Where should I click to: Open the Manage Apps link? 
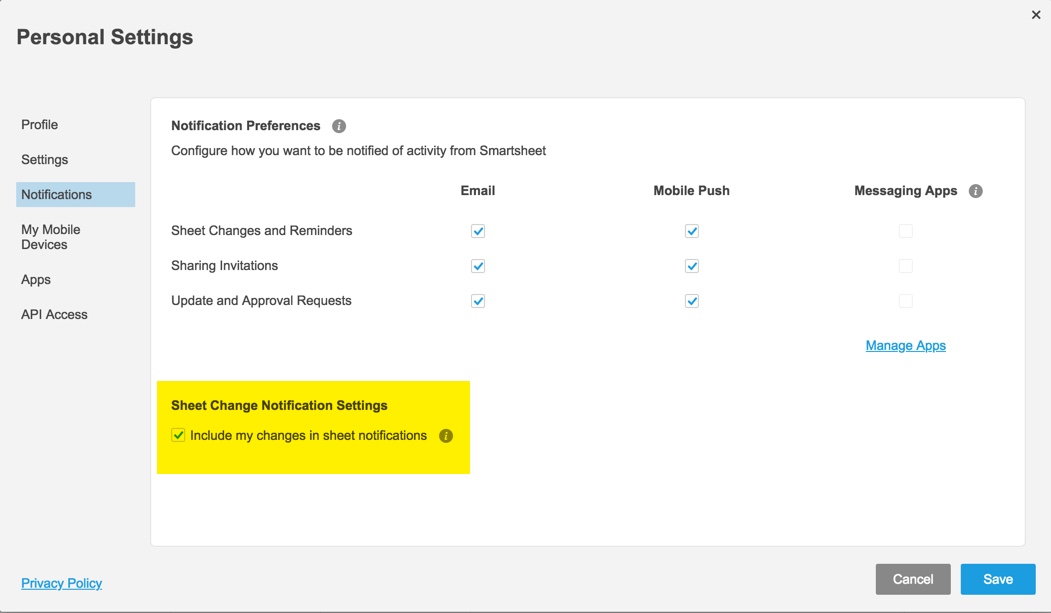905,345
